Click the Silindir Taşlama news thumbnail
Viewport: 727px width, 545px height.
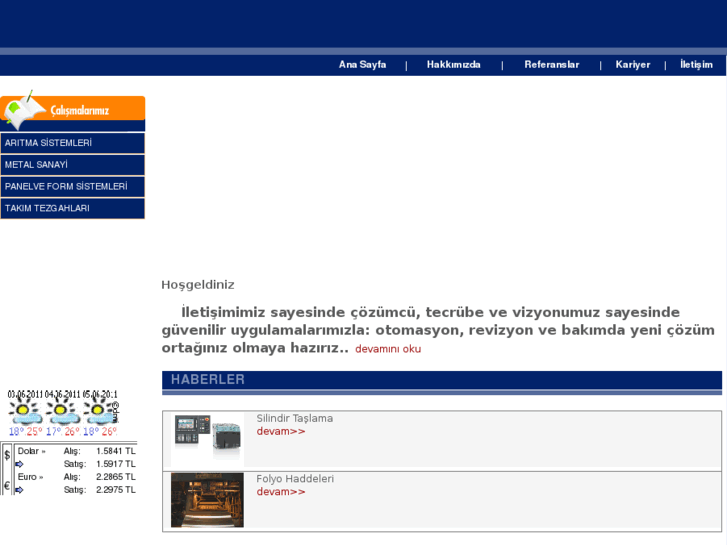point(207,439)
